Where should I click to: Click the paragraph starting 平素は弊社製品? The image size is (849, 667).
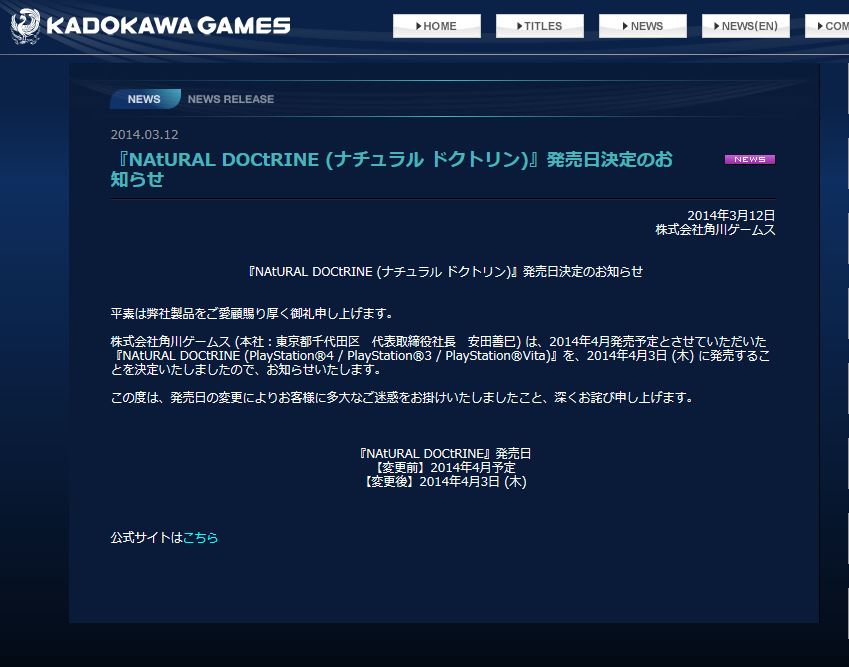pos(252,313)
